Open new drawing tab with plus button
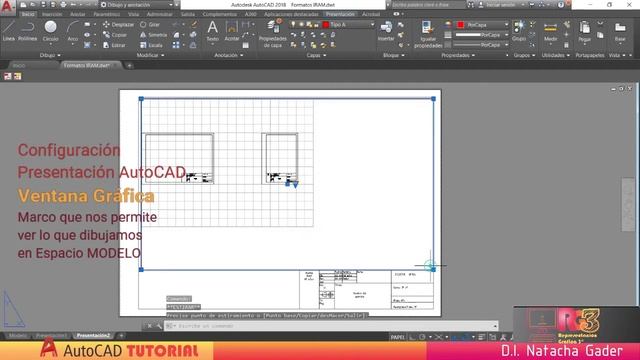640x360 pixels. (x=129, y=65)
